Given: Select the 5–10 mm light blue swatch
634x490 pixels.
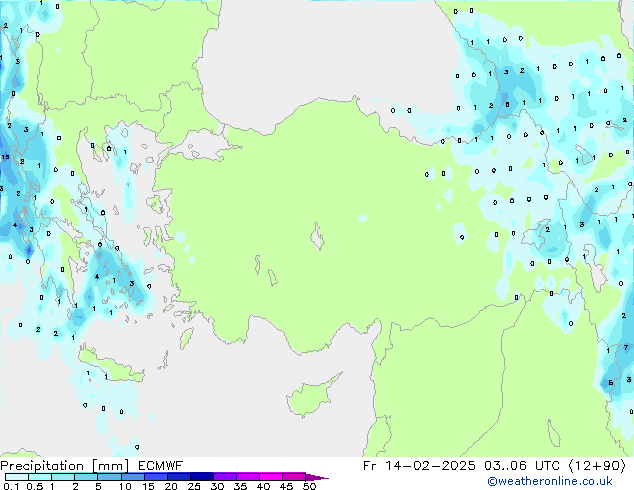Looking at the screenshot, I should pyautogui.click(x=109, y=477).
